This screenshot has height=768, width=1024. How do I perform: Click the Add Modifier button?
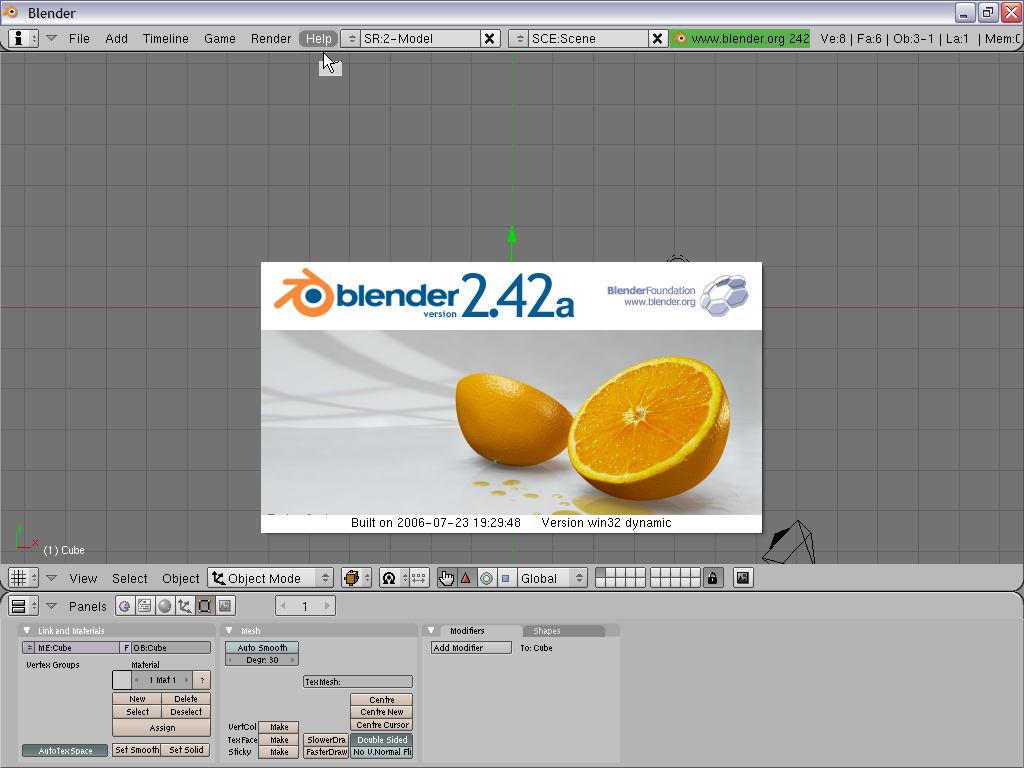click(471, 648)
